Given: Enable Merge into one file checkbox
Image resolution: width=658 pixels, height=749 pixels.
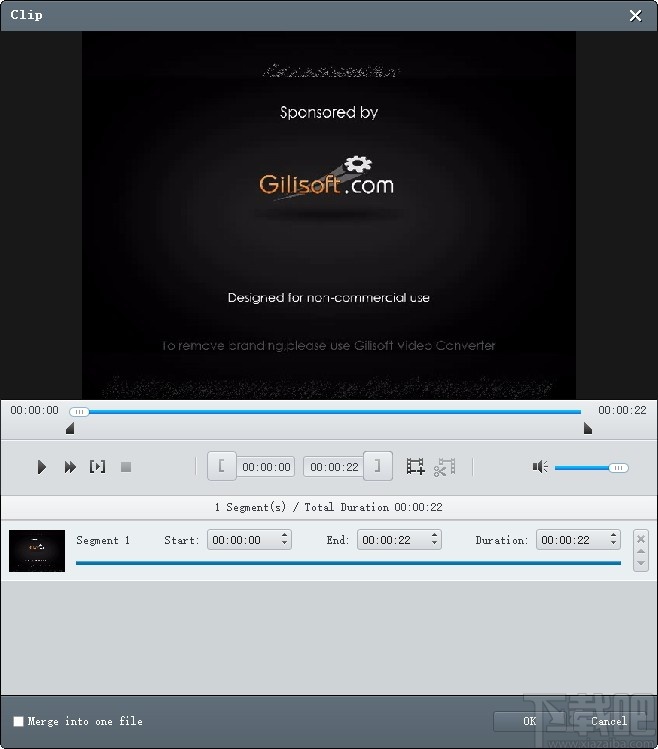Looking at the screenshot, I should [x=18, y=721].
